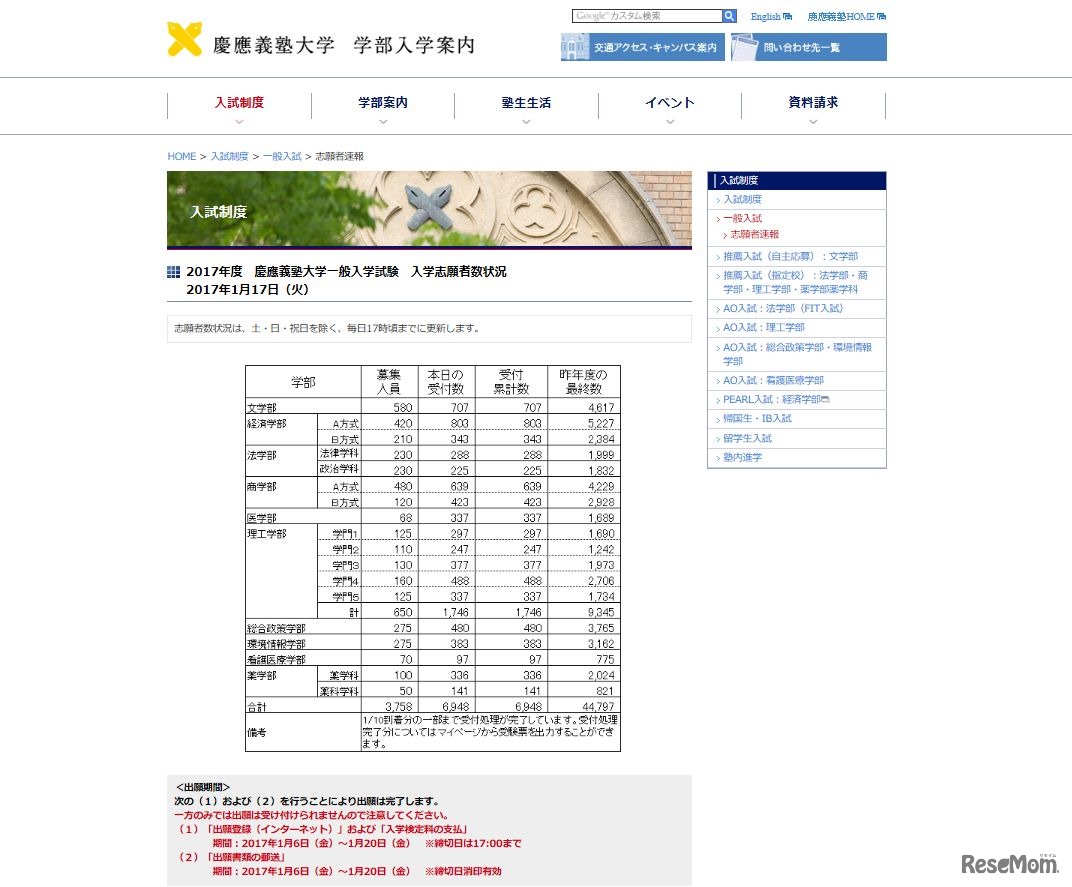Open sidebar link 入試制度
The height and width of the screenshot is (887, 1072).
(742, 200)
